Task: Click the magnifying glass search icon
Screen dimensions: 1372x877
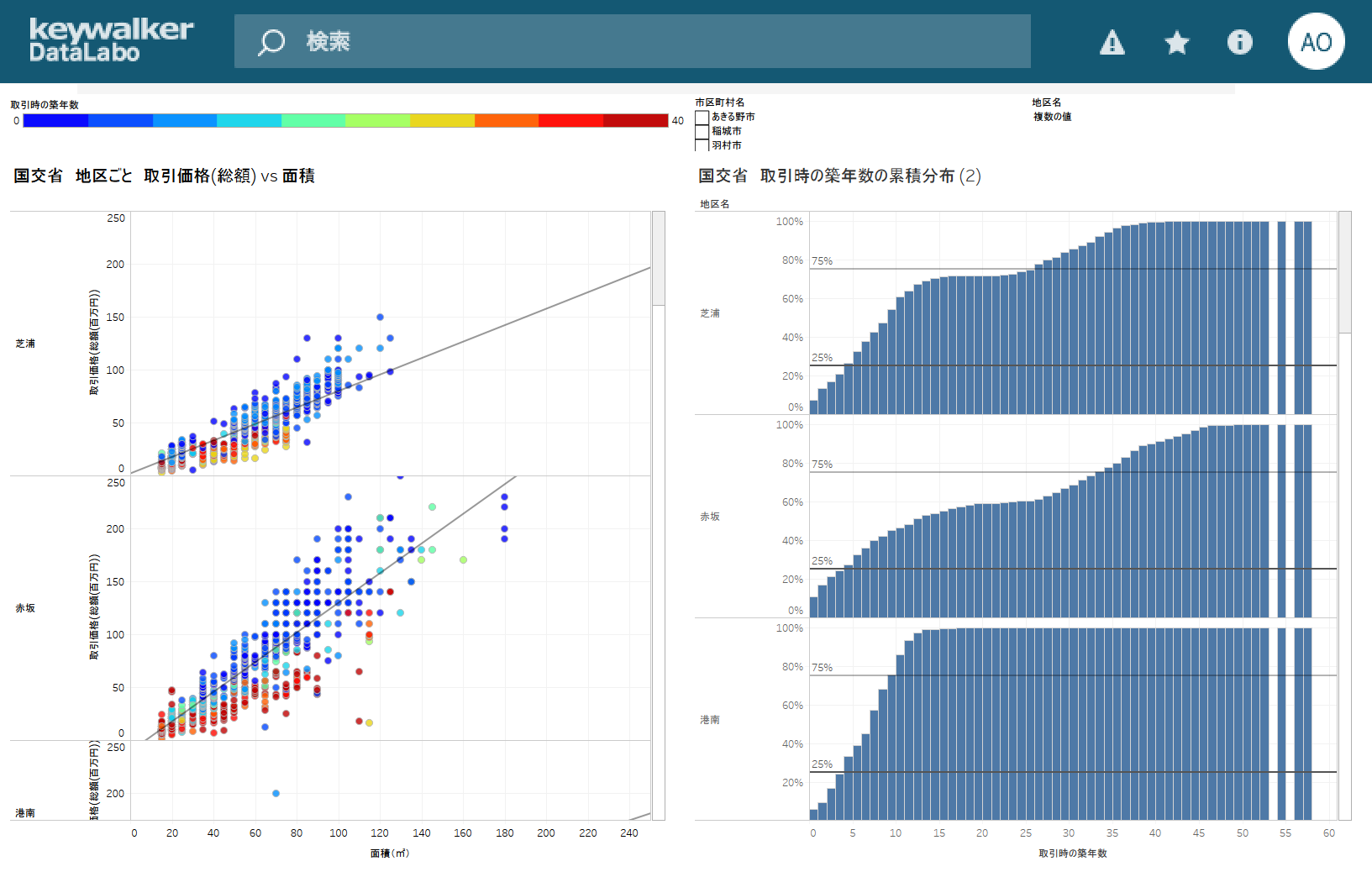Action: pyautogui.click(x=271, y=42)
